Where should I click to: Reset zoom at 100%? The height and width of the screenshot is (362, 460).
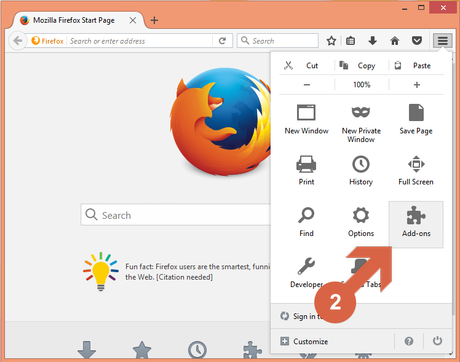coord(362,85)
